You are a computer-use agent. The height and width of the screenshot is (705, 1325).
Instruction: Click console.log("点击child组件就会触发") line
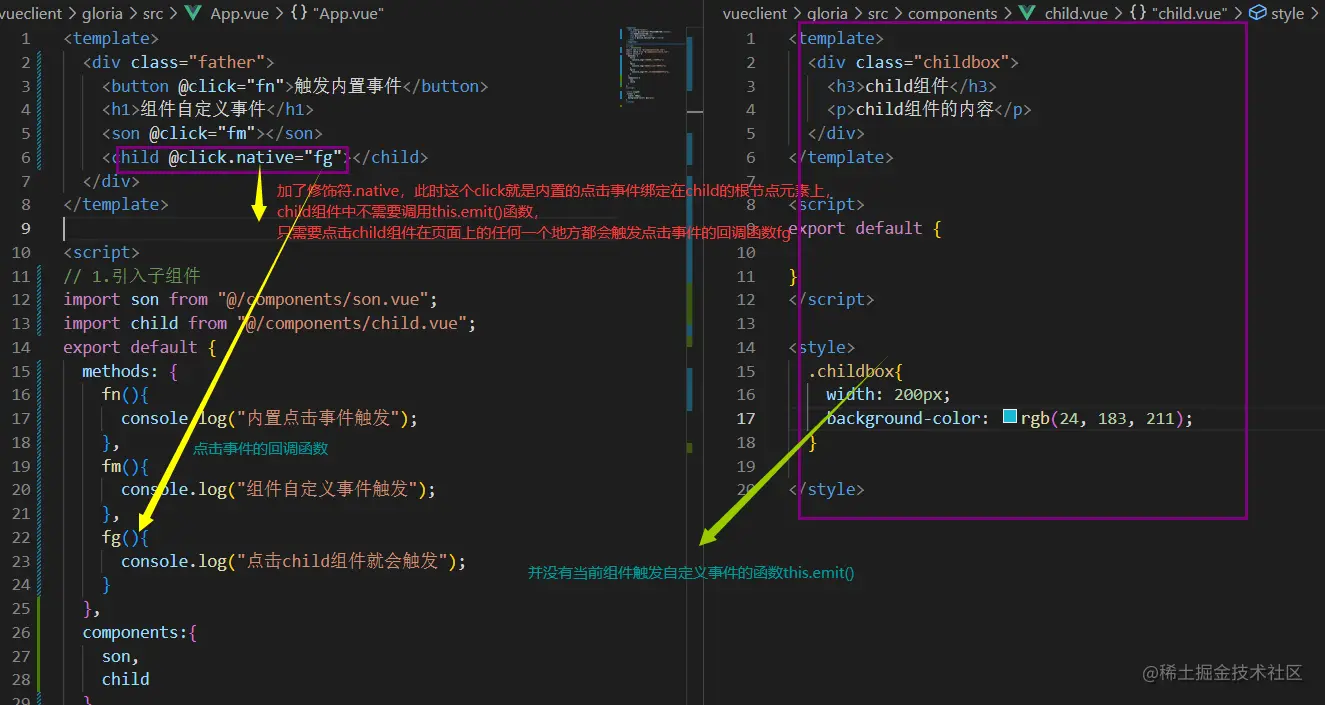[x=294, y=561]
